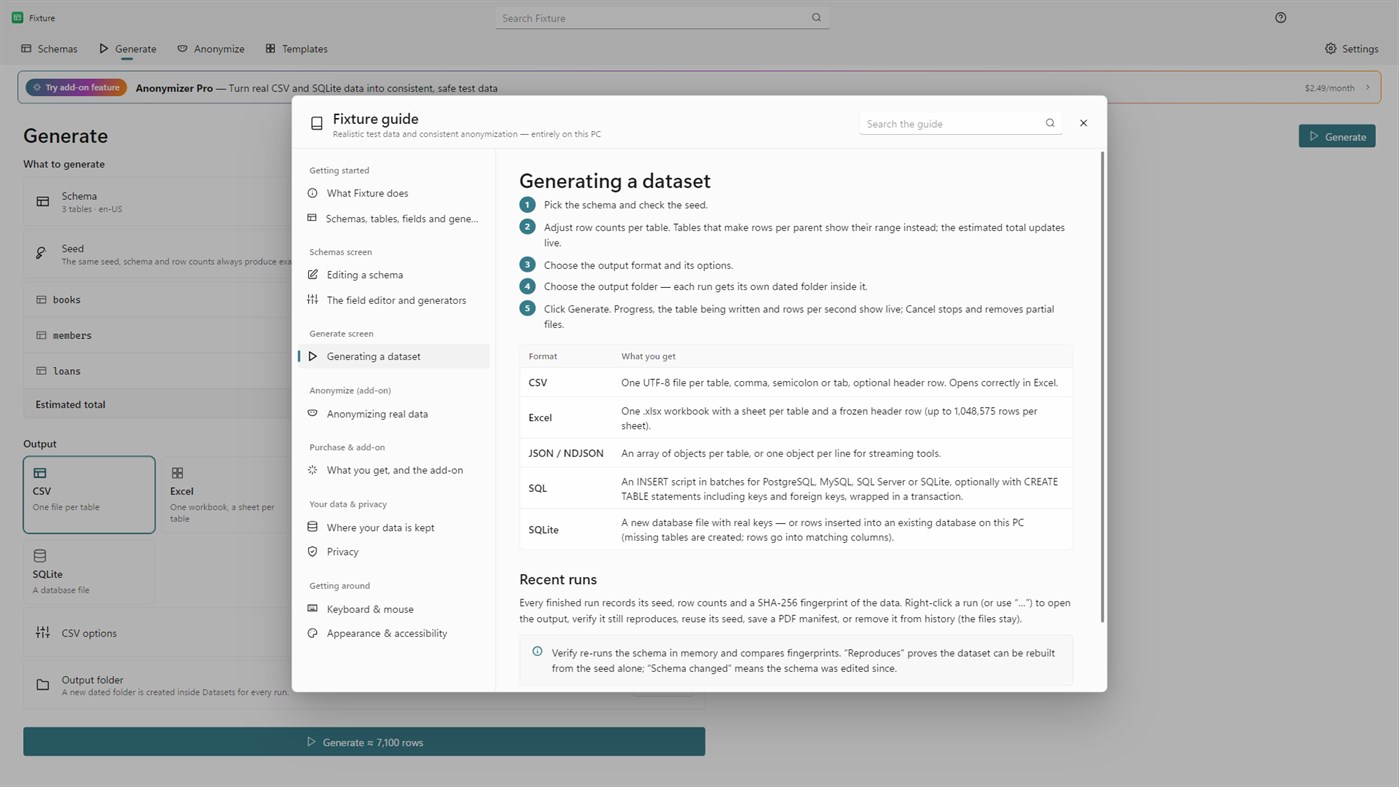
Task: Open 'Schemas, tables, fields and gene...' page
Action: pyautogui.click(x=394, y=218)
